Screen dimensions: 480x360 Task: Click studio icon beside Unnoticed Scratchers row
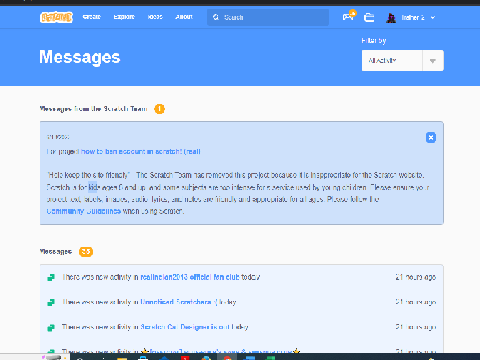(51, 302)
